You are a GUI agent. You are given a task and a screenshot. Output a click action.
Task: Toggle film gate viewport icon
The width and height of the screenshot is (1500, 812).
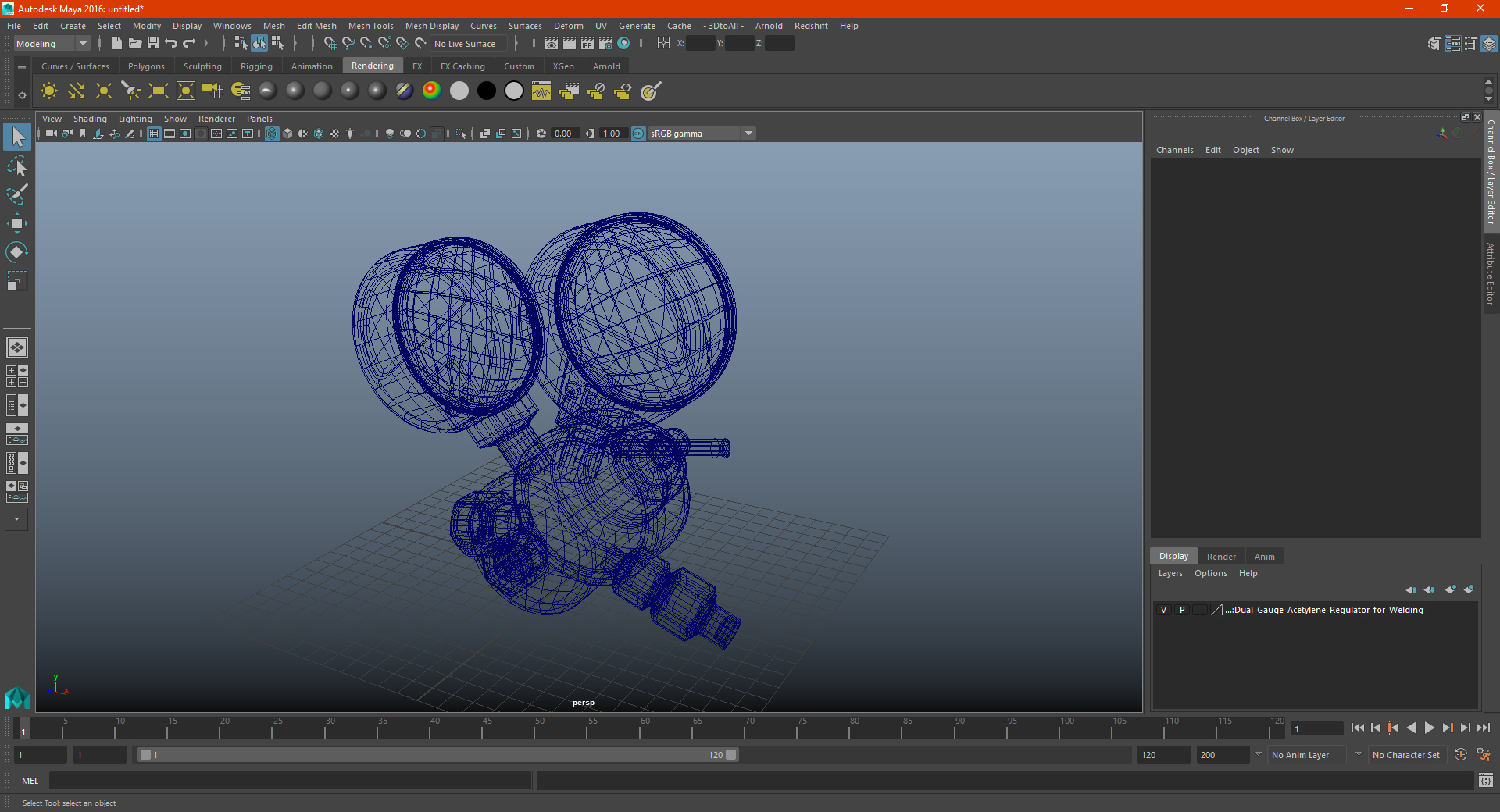point(170,134)
